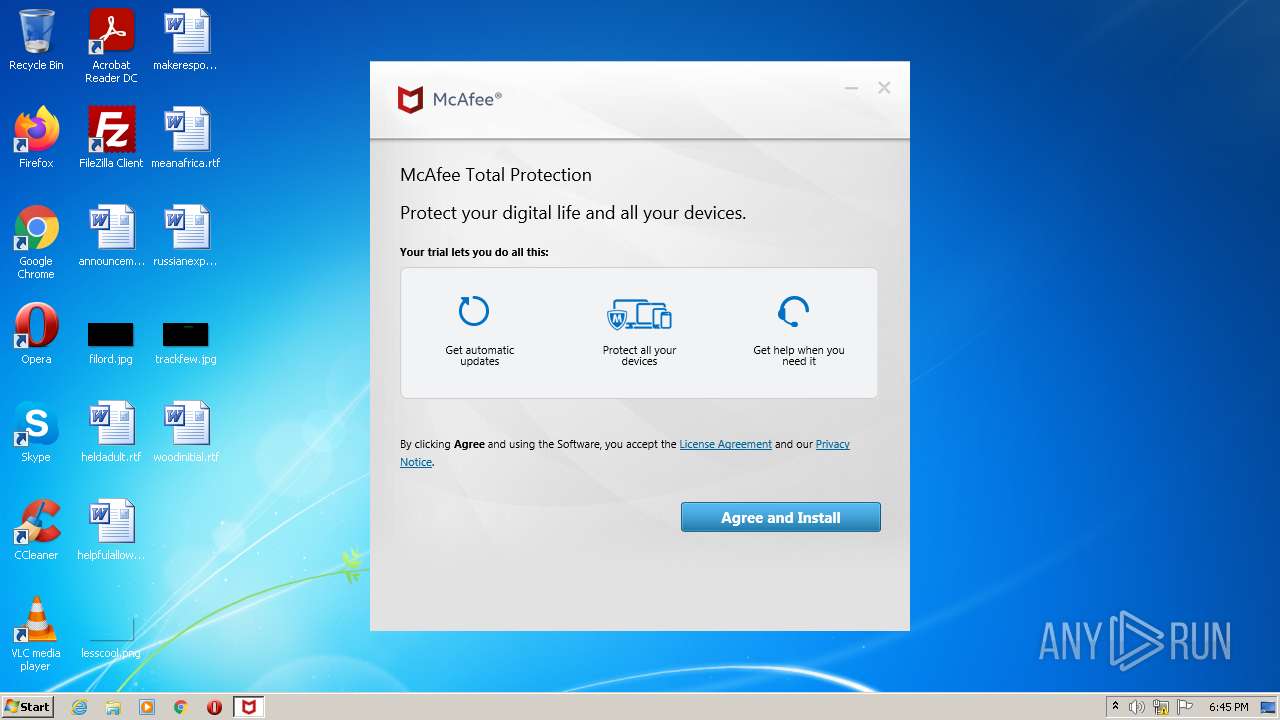Image resolution: width=1280 pixels, height=720 pixels.
Task: Select the lesscool.png file
Action: (x=111, y=637)
